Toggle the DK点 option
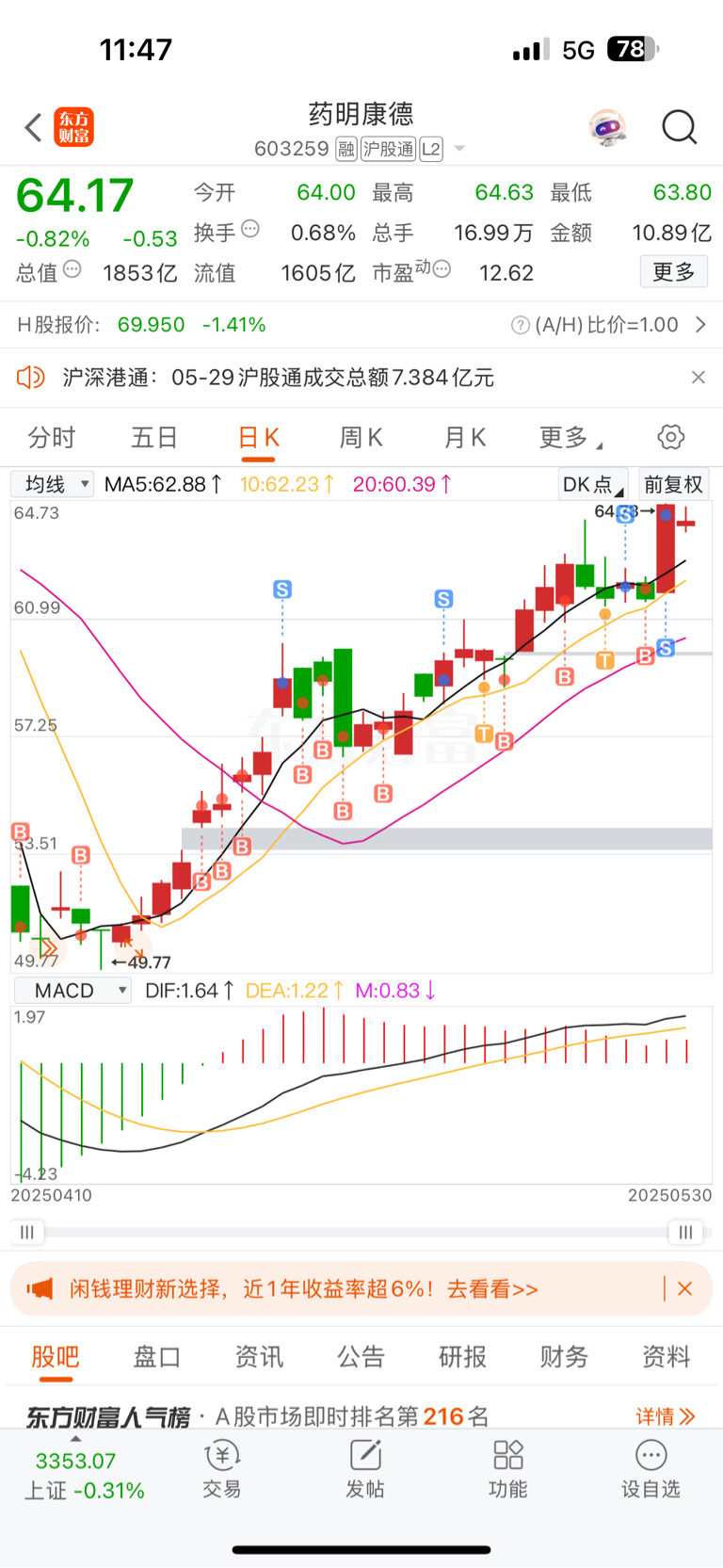 pos(593,484)
